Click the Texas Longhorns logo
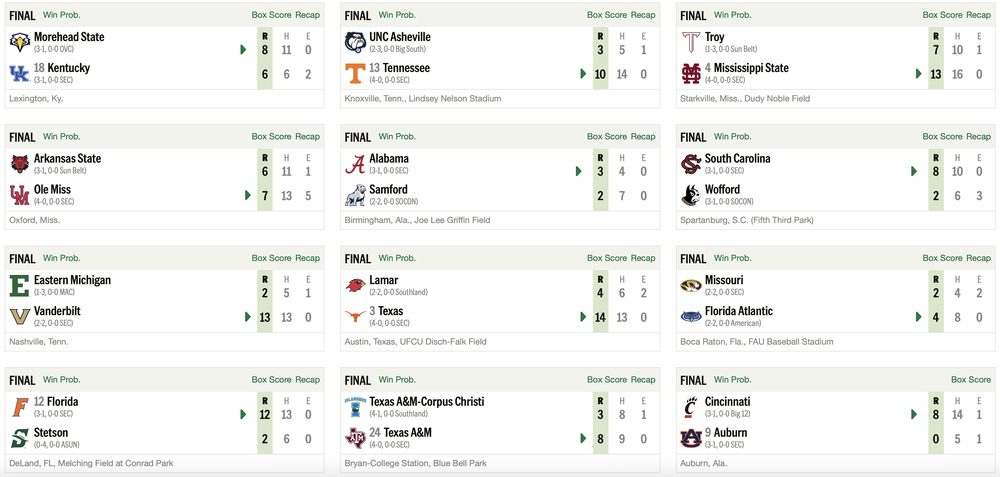 pos(355,316)
